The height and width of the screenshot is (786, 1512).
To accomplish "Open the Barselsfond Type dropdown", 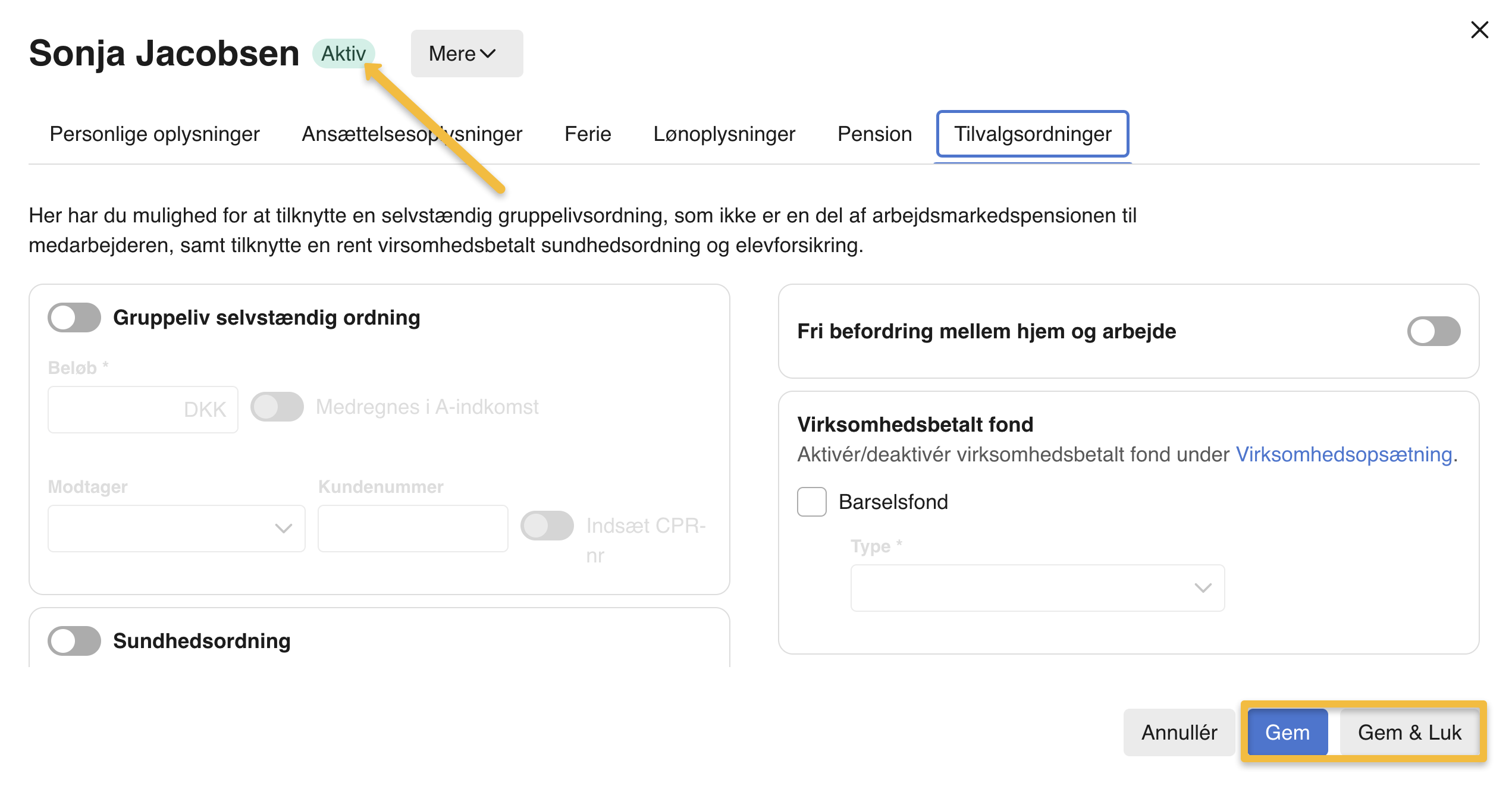I will [x=1037, y=588].
